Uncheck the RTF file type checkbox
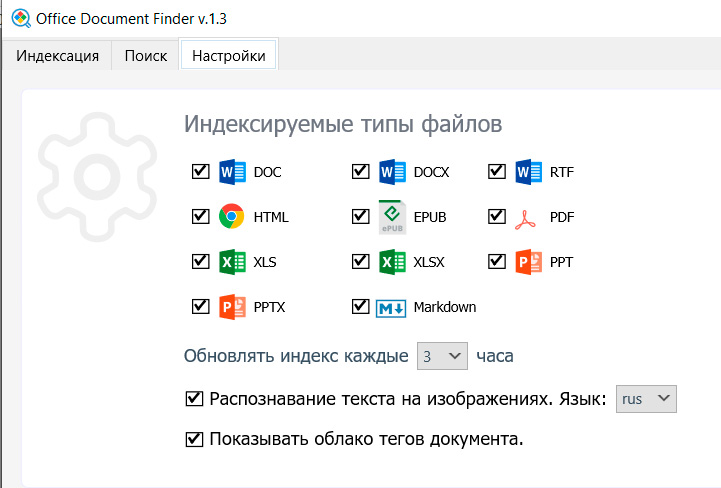721x488 pixels. click(x=497, y=172)
